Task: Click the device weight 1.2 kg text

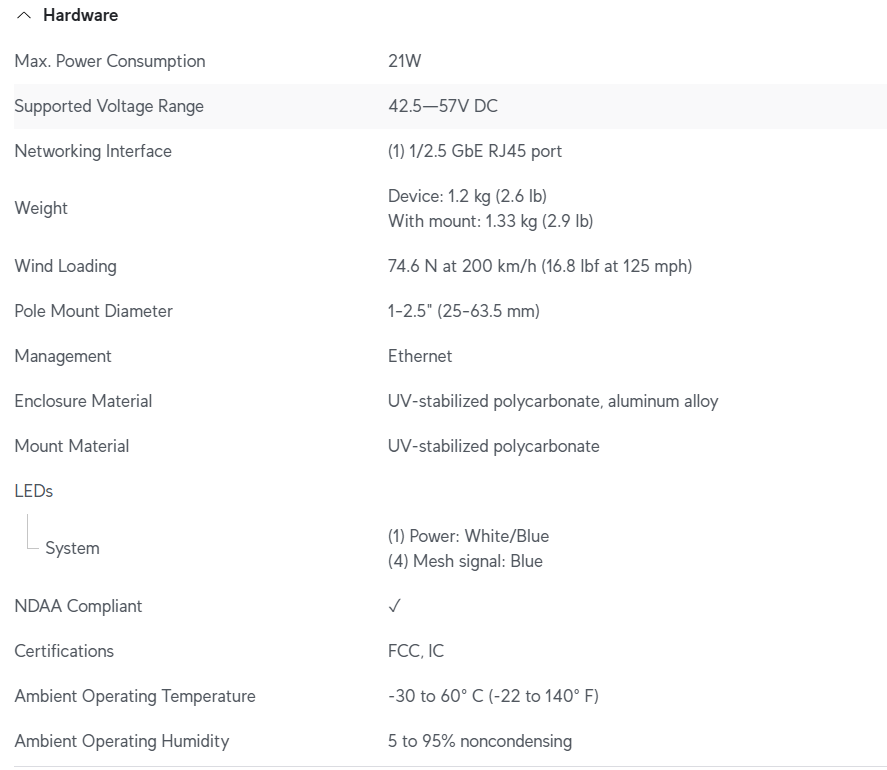Action: point(467,196)
